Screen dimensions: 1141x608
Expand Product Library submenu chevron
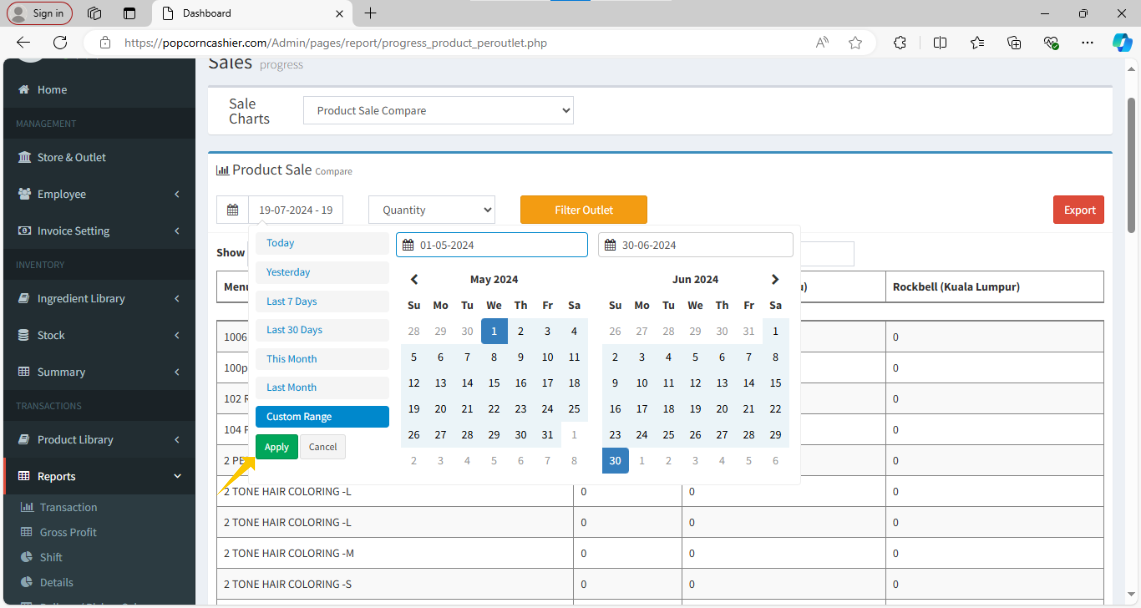click(x=177, y=439)
